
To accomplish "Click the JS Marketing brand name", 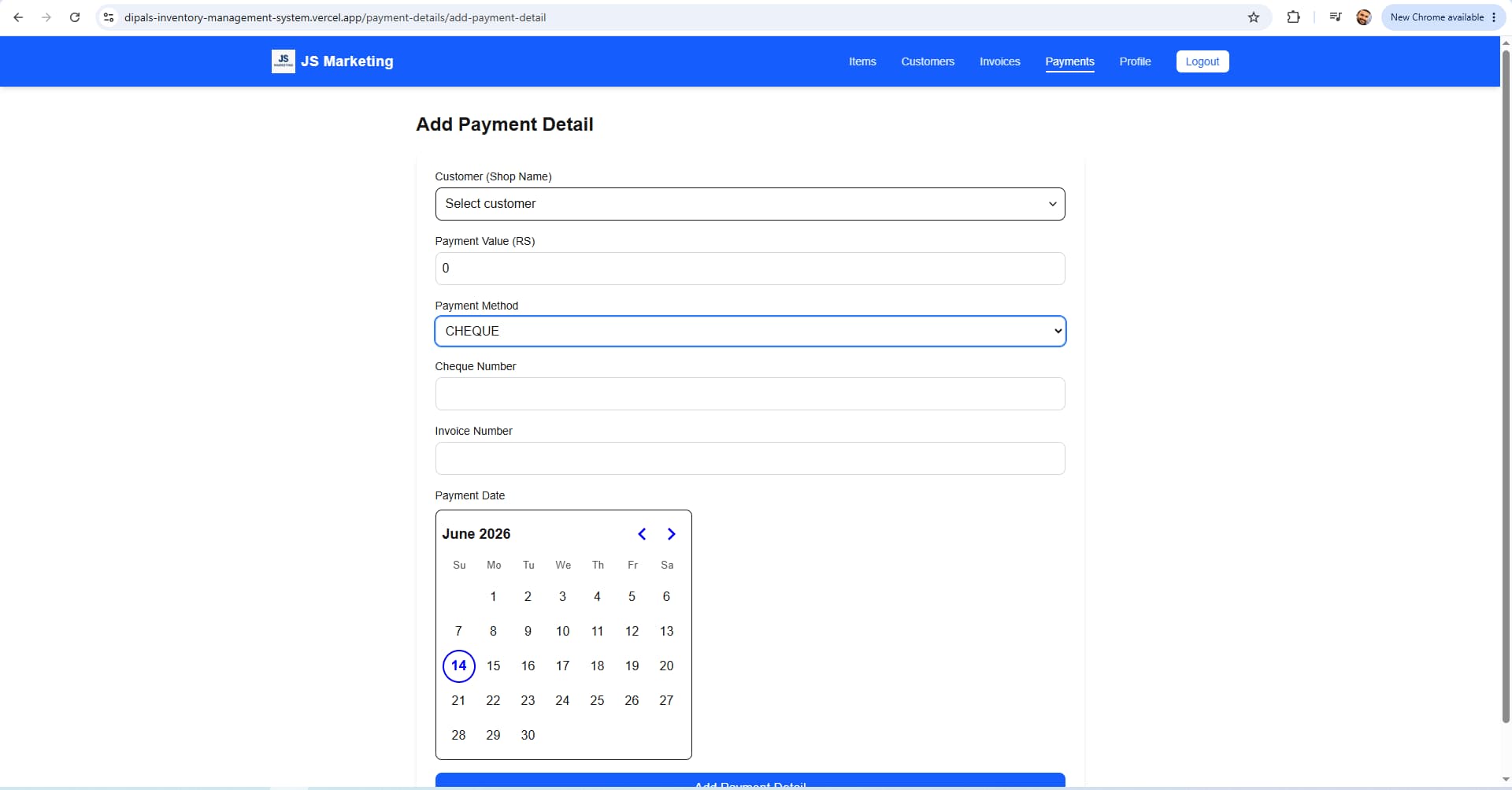I will 347,61.
